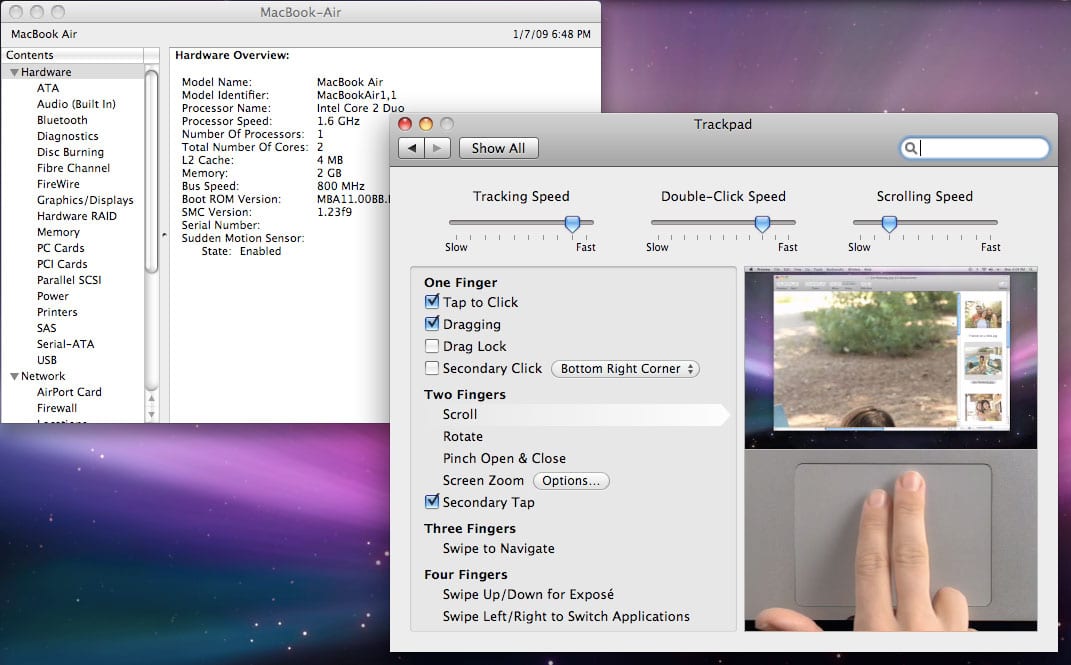Adjust the Scrolling Speed slider
This screenshot has width=1071, height=665.
[x=889, y=223]
